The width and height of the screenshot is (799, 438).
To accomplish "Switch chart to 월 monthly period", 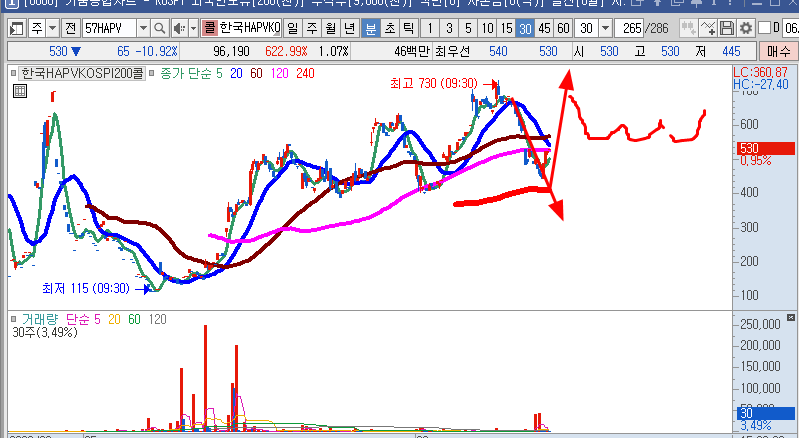I will pos(331,28).
